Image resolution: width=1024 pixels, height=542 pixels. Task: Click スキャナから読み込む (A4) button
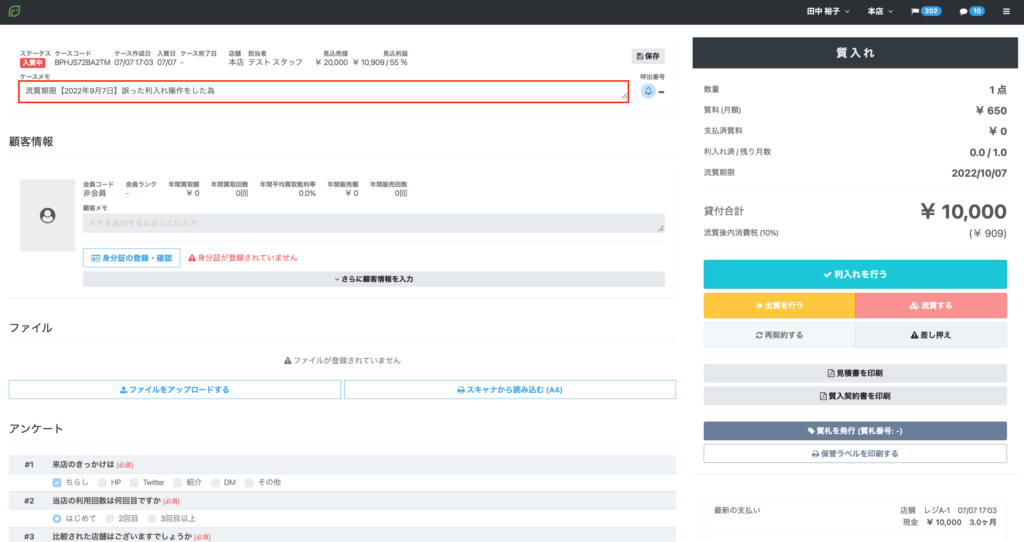pyautogui.click(x=510, y=390)
